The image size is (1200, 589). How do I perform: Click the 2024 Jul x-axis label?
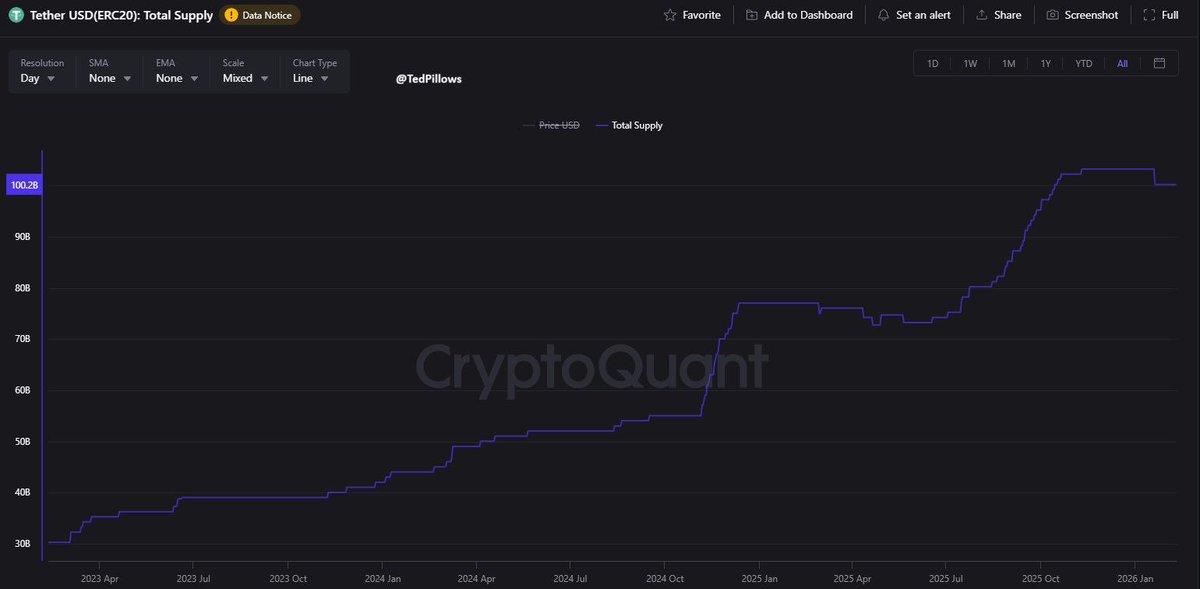570,578
